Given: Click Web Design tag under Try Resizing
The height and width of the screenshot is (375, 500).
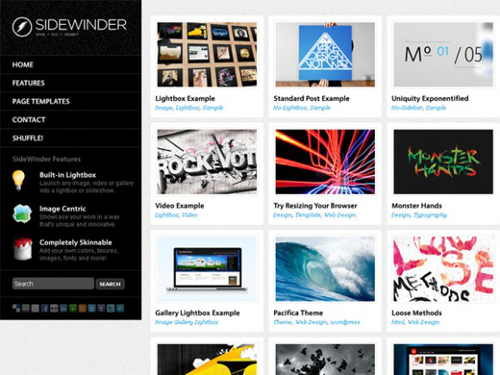Looking at the screenshot, I should [x=340, y=215].
